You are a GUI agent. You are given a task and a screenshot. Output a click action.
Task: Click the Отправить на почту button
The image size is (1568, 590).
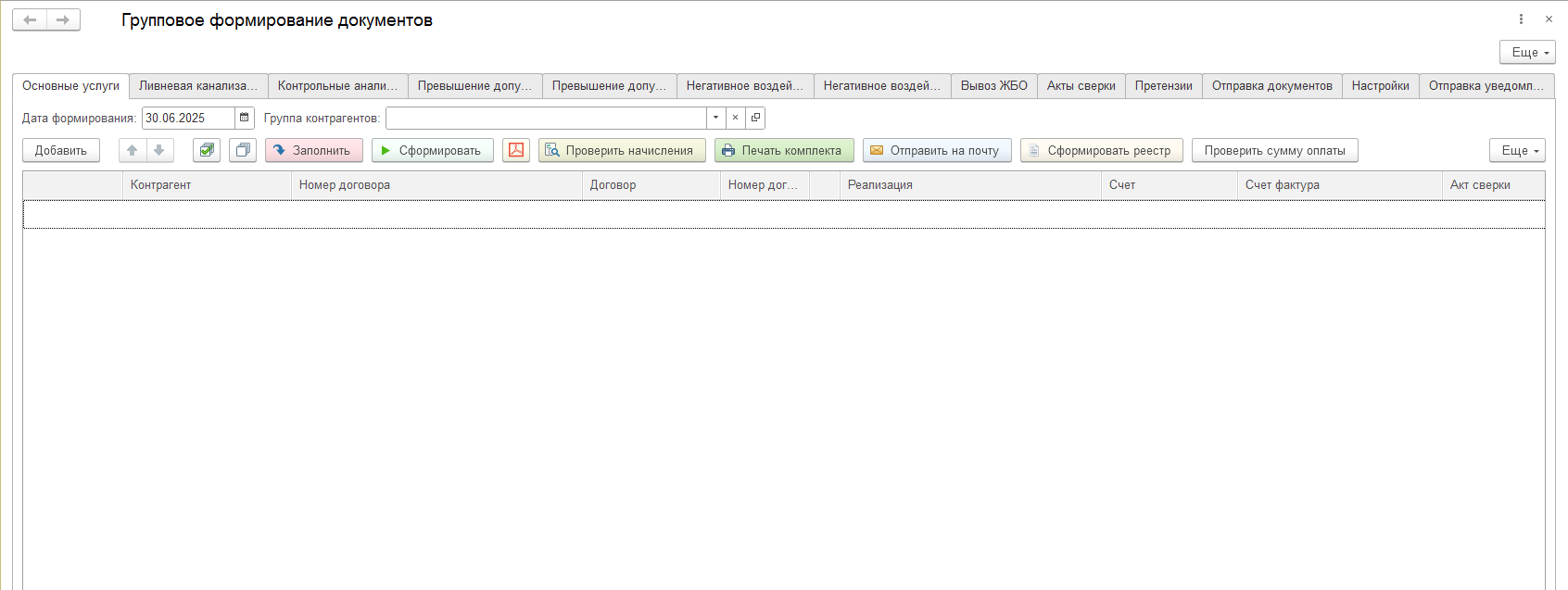point(937,150)
